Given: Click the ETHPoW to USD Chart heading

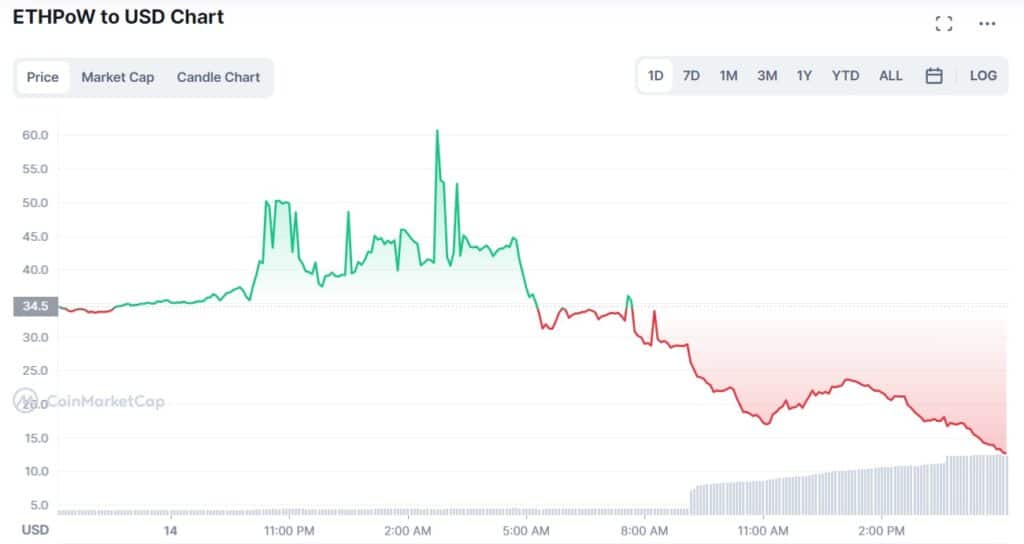Looking at the screenshot, I should 118,17.
